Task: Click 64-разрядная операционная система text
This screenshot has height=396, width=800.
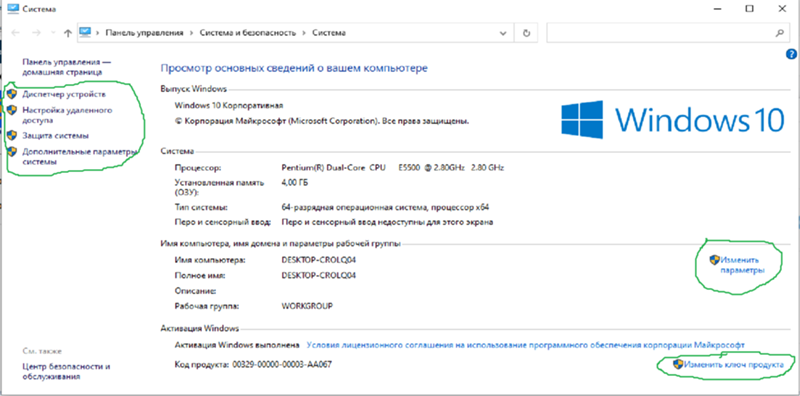Action: point(385,207)
